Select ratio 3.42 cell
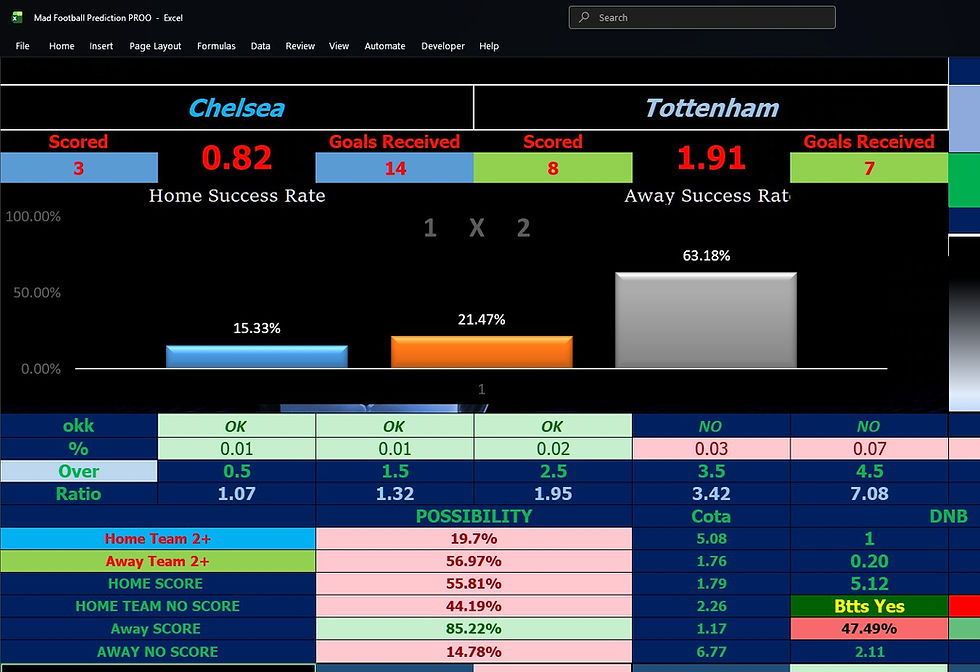The width and height of the screenshot is (980, 672). coord(711,494)
